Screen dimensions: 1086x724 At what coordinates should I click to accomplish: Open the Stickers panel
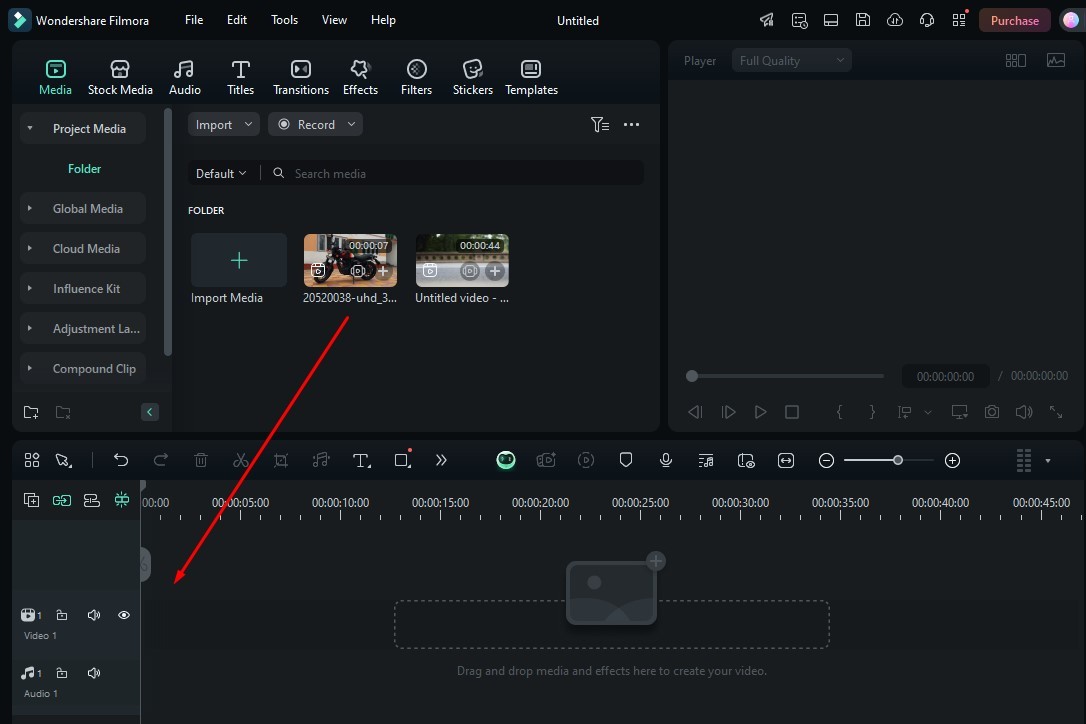(x=472, y=77)
